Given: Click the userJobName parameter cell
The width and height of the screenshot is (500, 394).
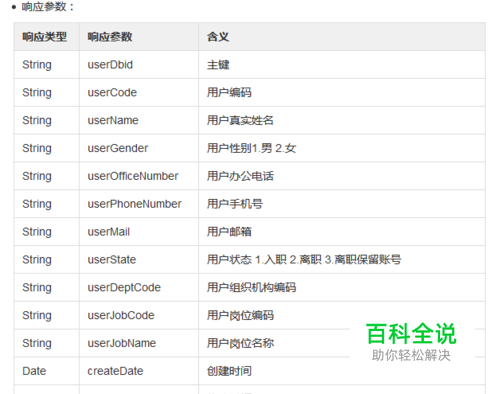Looking at the screenshot, I should (139, 343).
